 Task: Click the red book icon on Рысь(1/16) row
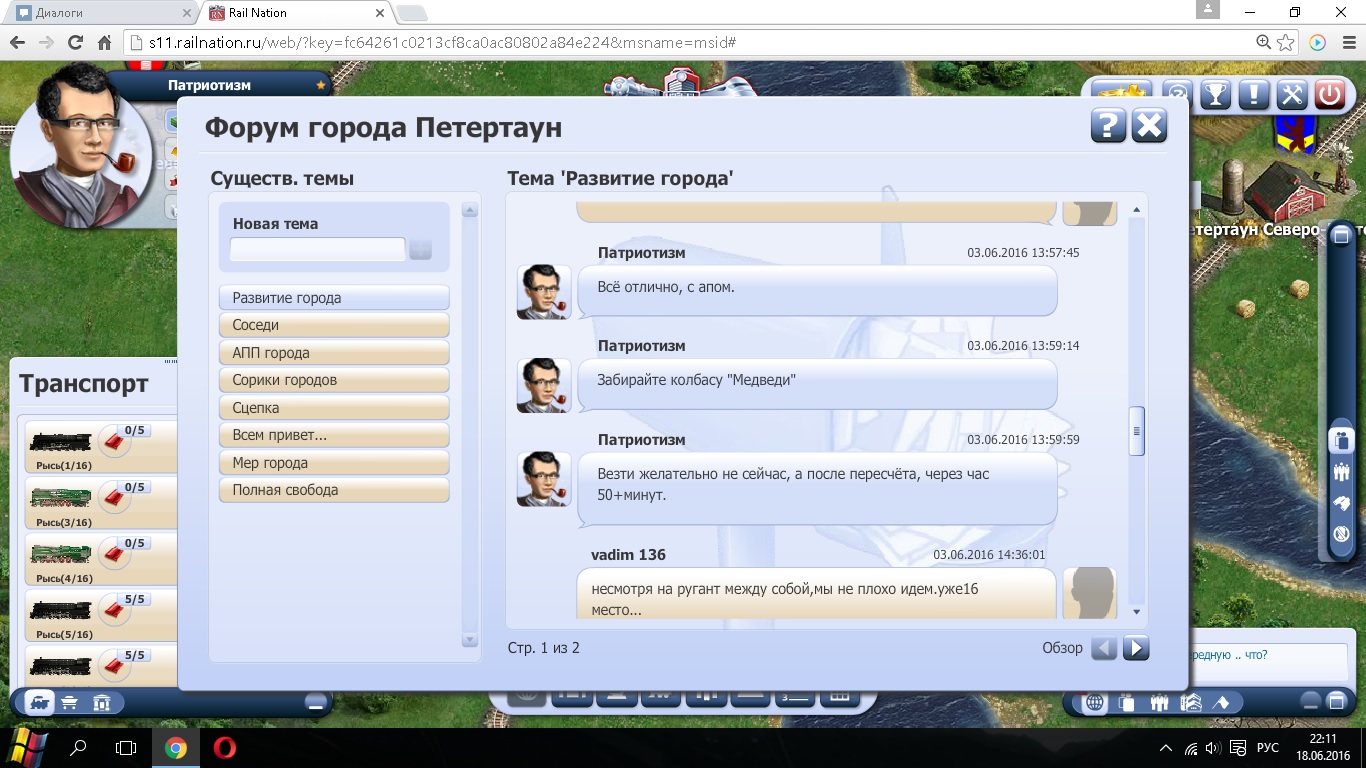point(116,443)
